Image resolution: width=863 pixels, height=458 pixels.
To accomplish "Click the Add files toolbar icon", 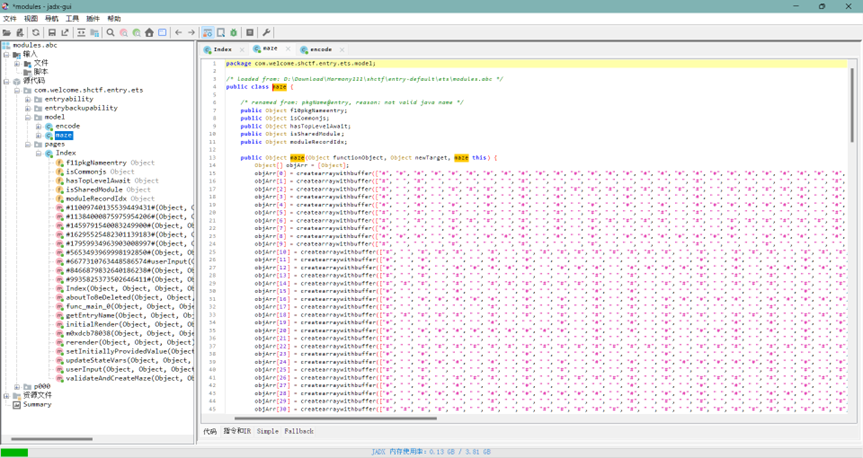I will [20, 32].
